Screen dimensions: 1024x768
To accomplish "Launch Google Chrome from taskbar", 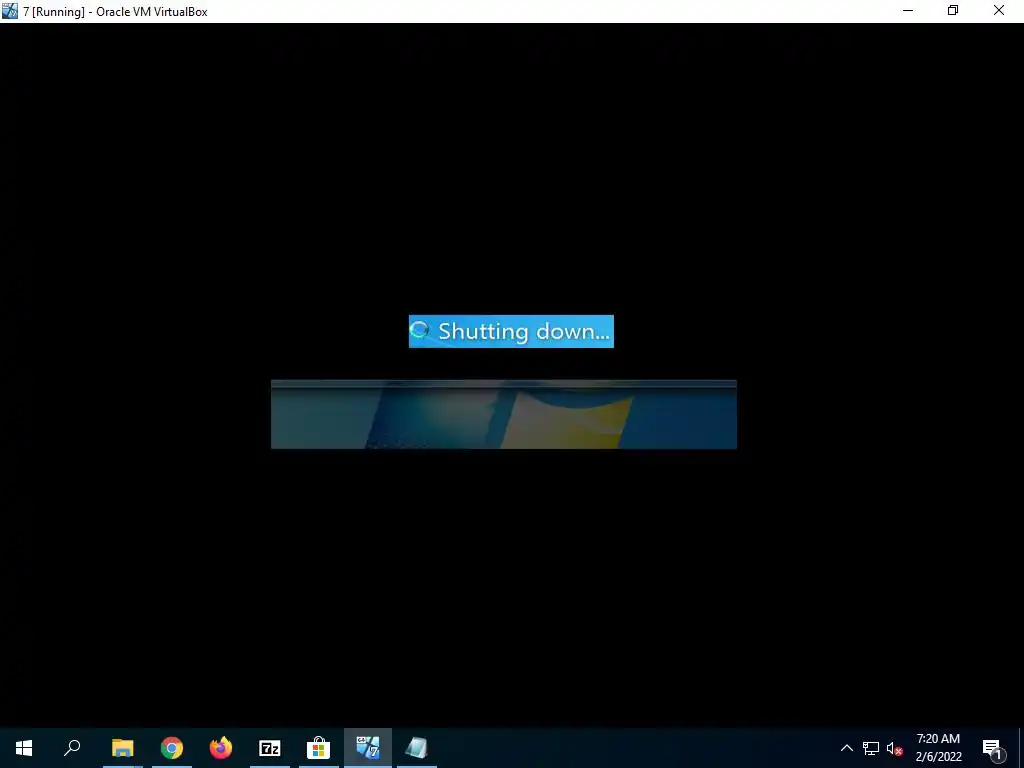I will click(x=172, y=748).
